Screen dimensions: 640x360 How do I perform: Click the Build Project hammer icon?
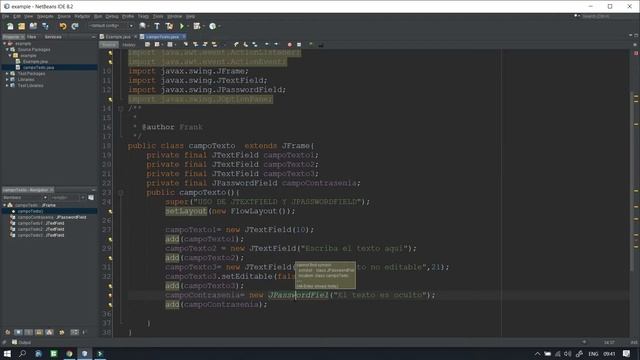pos(157,26)
